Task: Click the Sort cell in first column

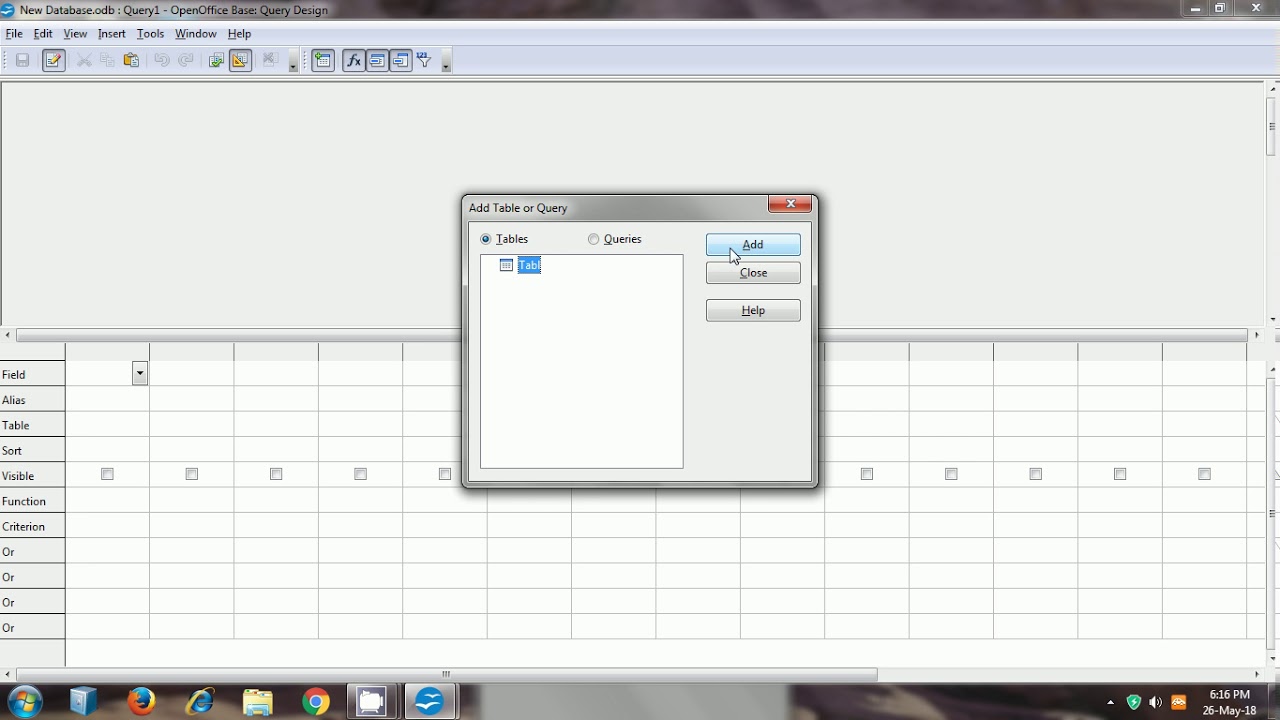Action: [107, 450]
